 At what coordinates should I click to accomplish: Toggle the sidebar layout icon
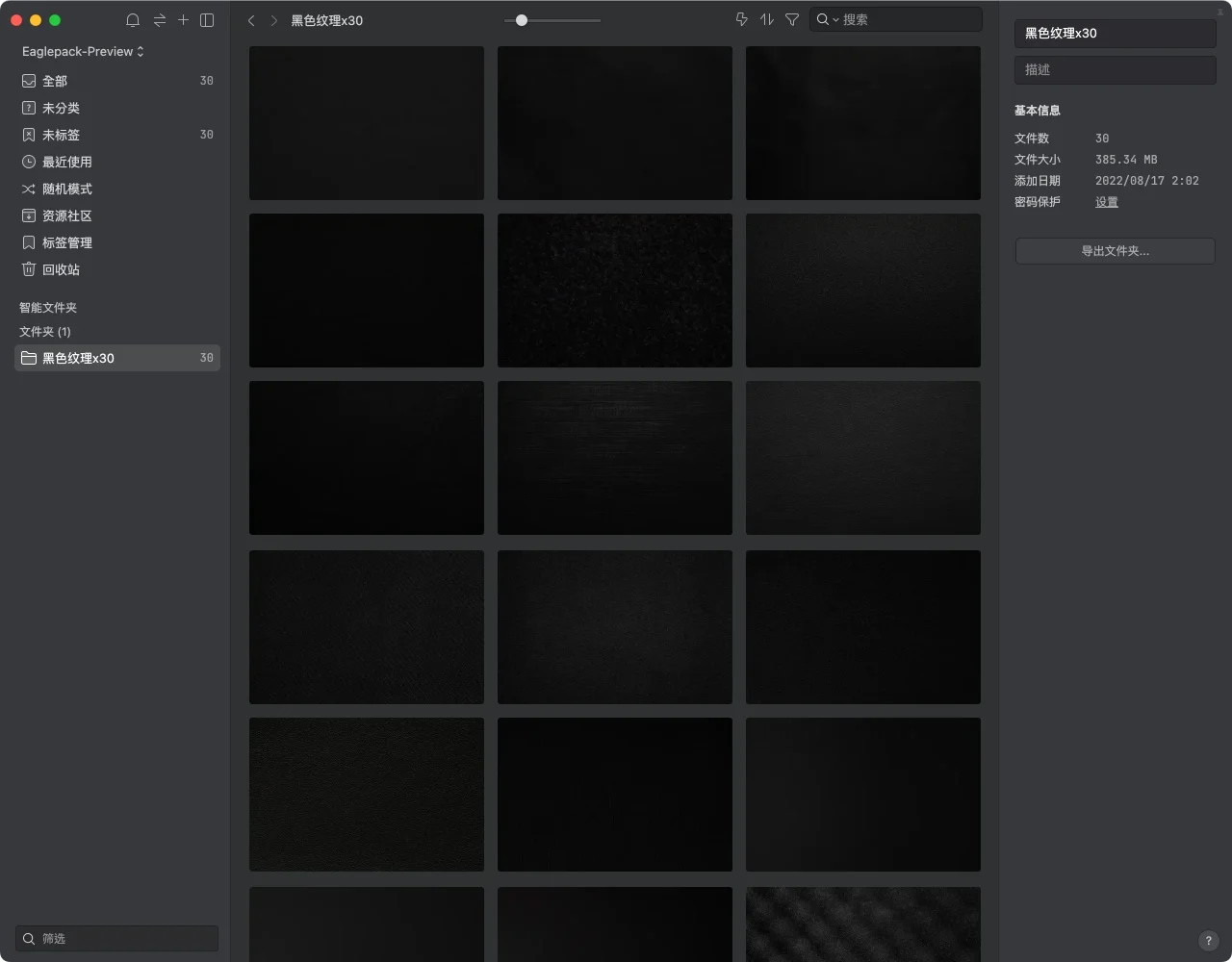point(207,20)
